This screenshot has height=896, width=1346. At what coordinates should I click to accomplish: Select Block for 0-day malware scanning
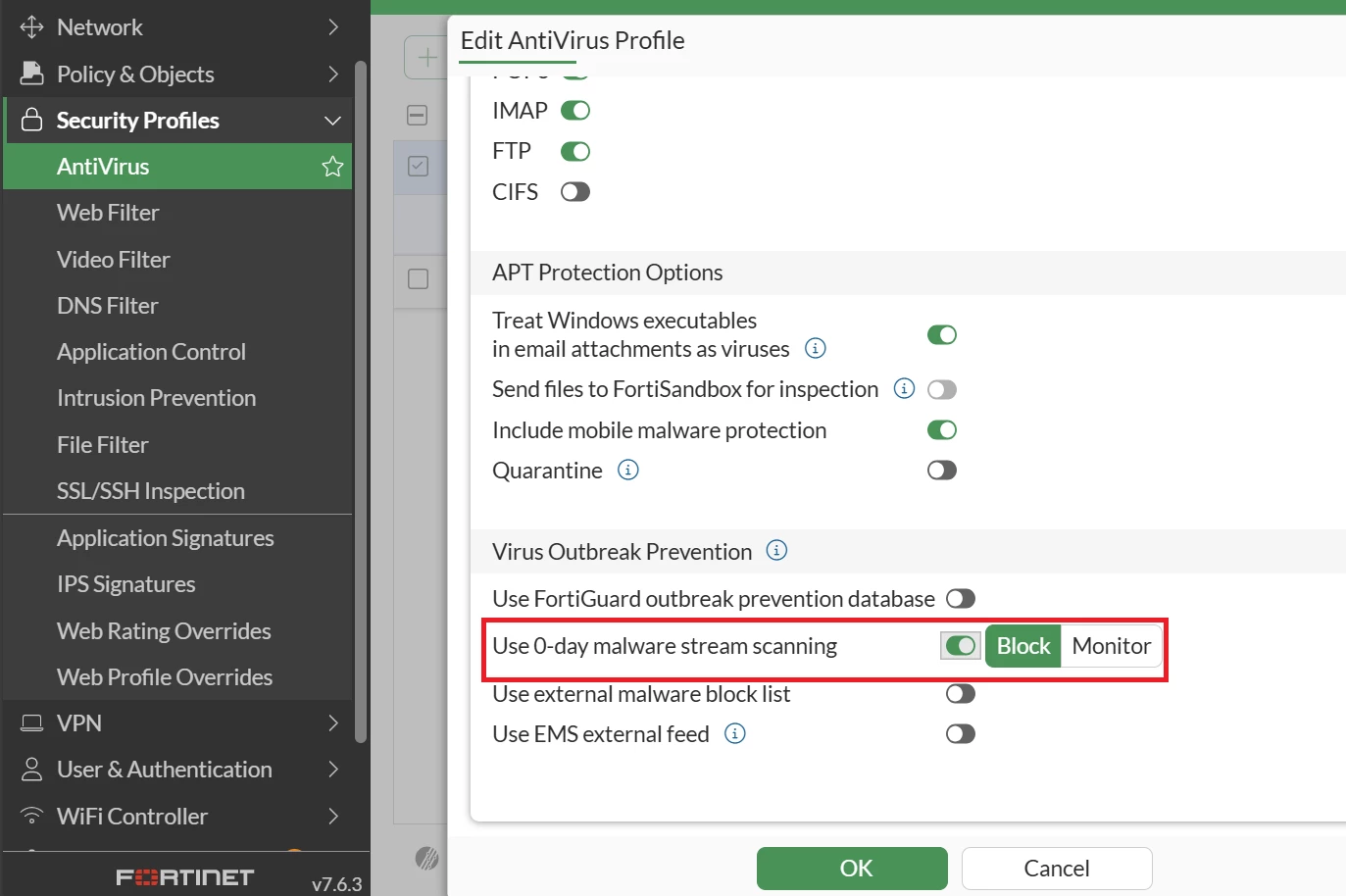1022,646
